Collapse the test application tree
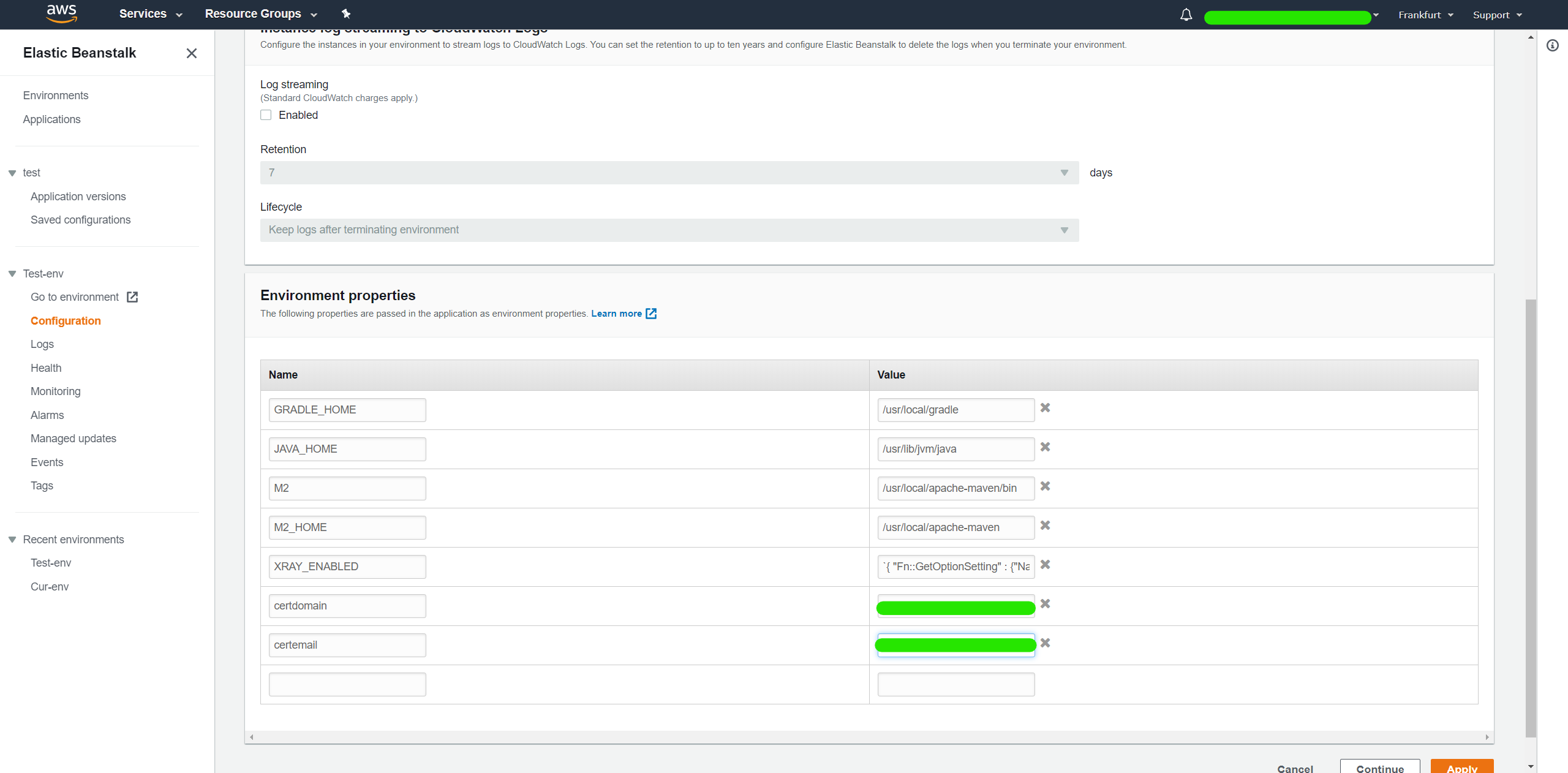The width and height of the screenshot is (1568, 773). click(x=12, y=173)
